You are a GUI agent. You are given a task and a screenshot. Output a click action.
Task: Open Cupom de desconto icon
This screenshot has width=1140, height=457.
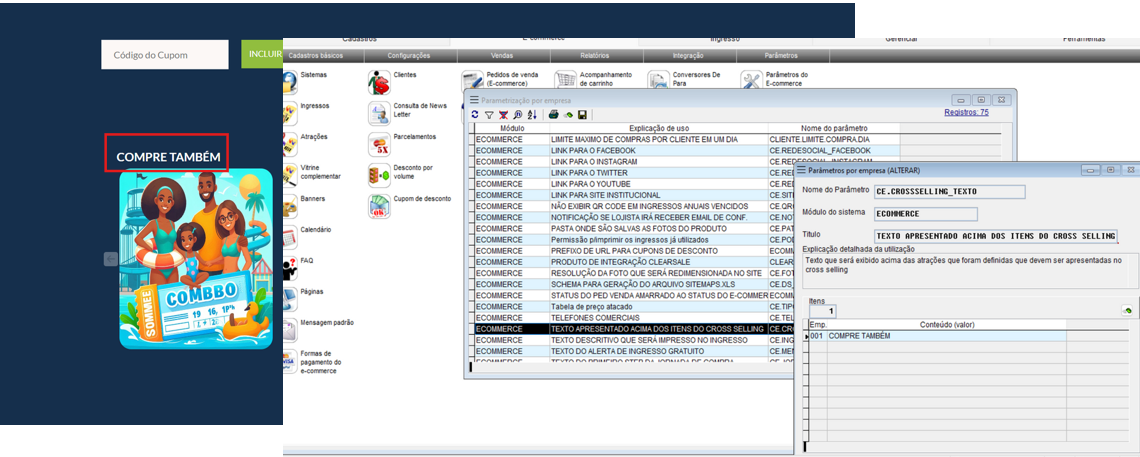pos(379,206)
